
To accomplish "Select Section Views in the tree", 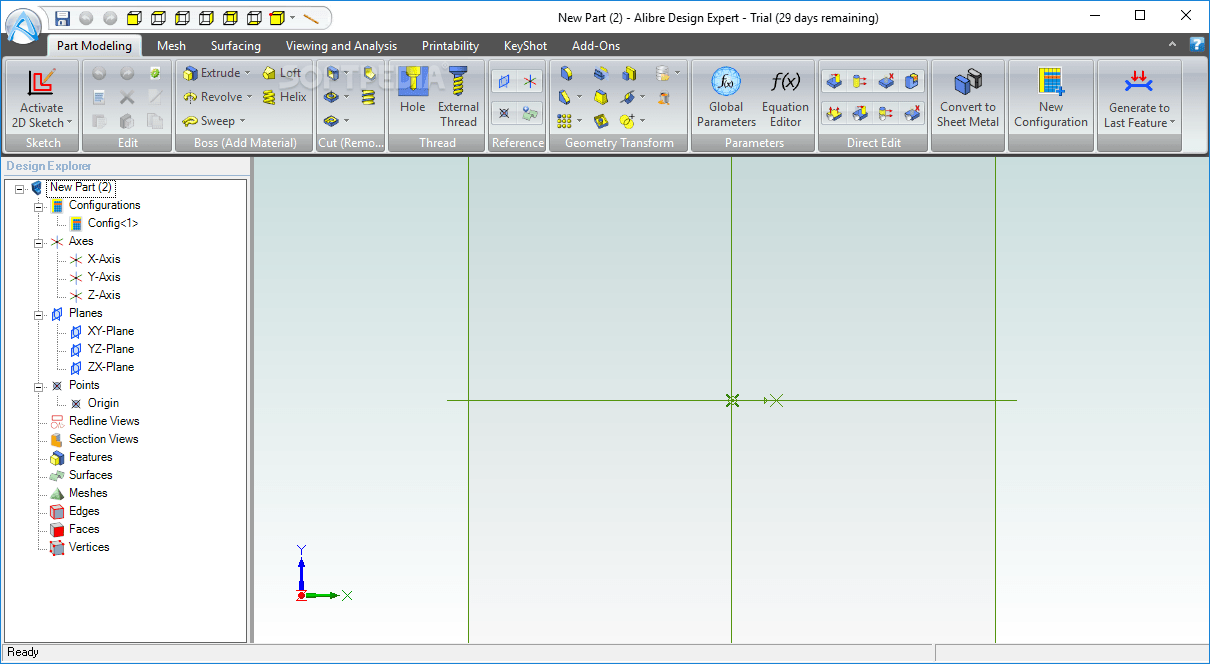I will (103, 439).
